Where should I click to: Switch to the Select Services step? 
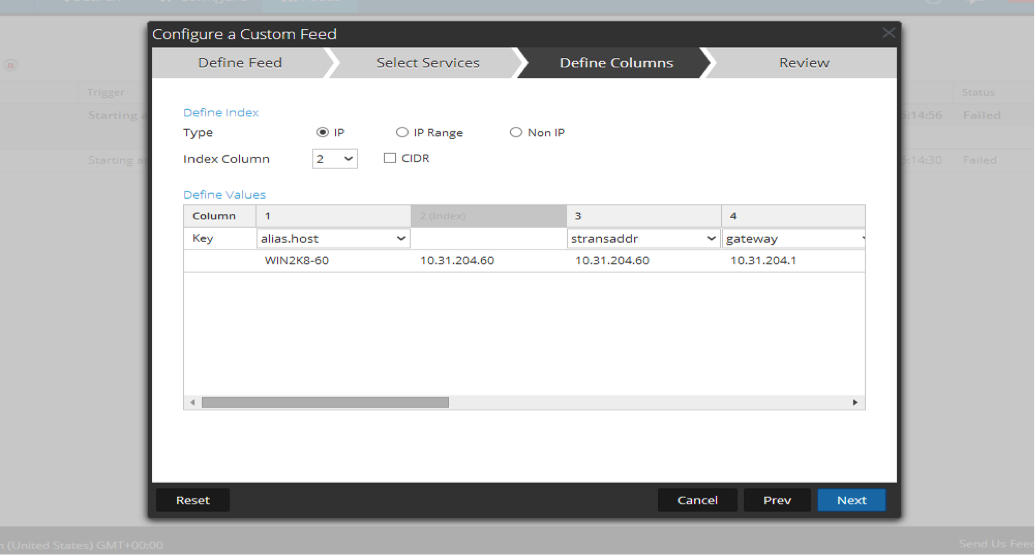point(427,63)
